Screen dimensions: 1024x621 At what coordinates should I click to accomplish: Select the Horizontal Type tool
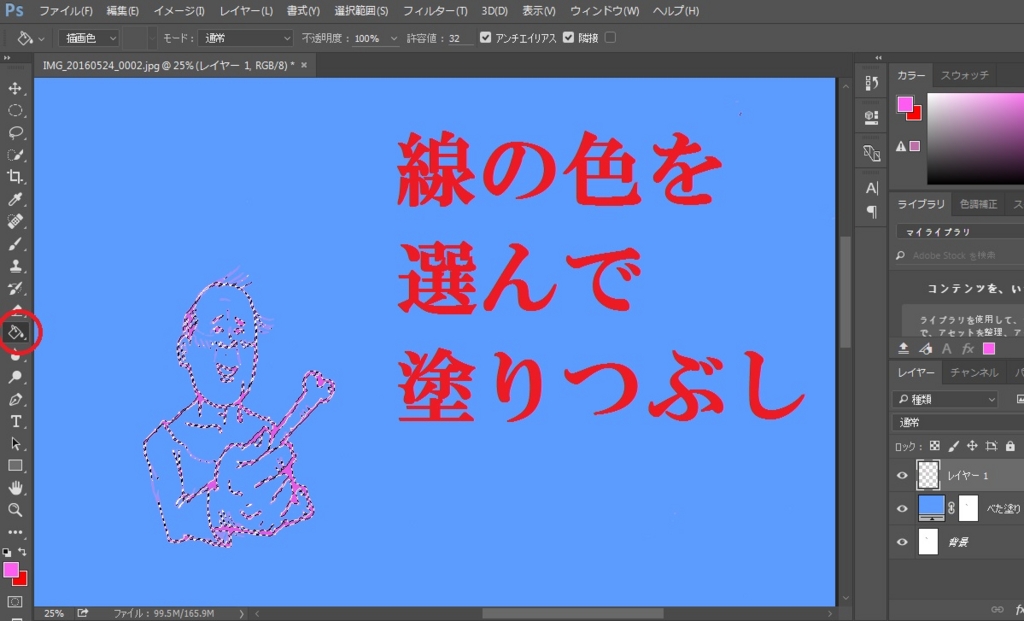click(x=16, y=421)
